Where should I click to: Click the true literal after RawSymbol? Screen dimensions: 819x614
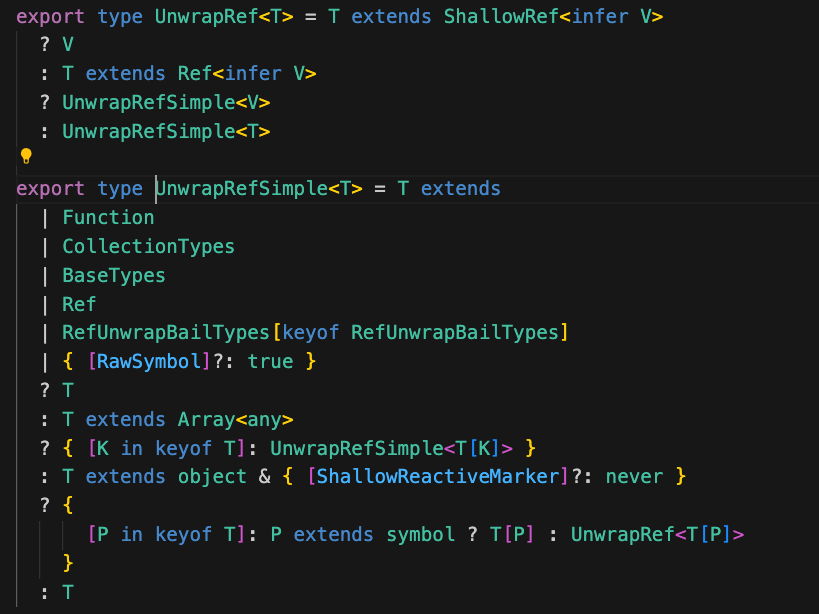[270, 361]
